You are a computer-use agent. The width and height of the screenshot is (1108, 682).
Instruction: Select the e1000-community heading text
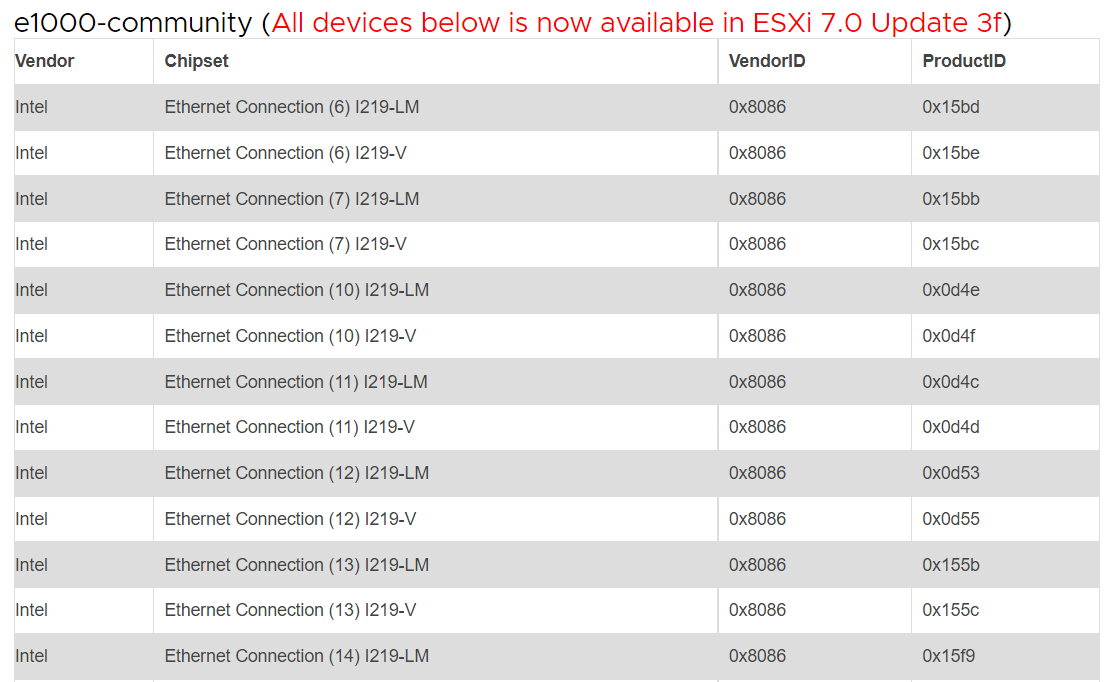point(133,23)
